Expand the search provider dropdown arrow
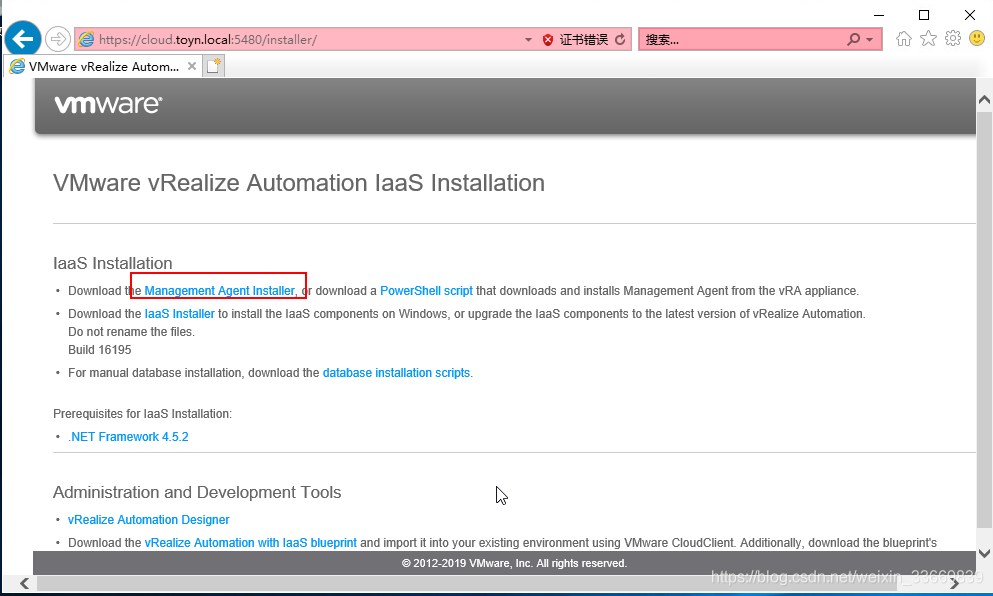Viewport: 993px width, 596px height. coord(870,39)
